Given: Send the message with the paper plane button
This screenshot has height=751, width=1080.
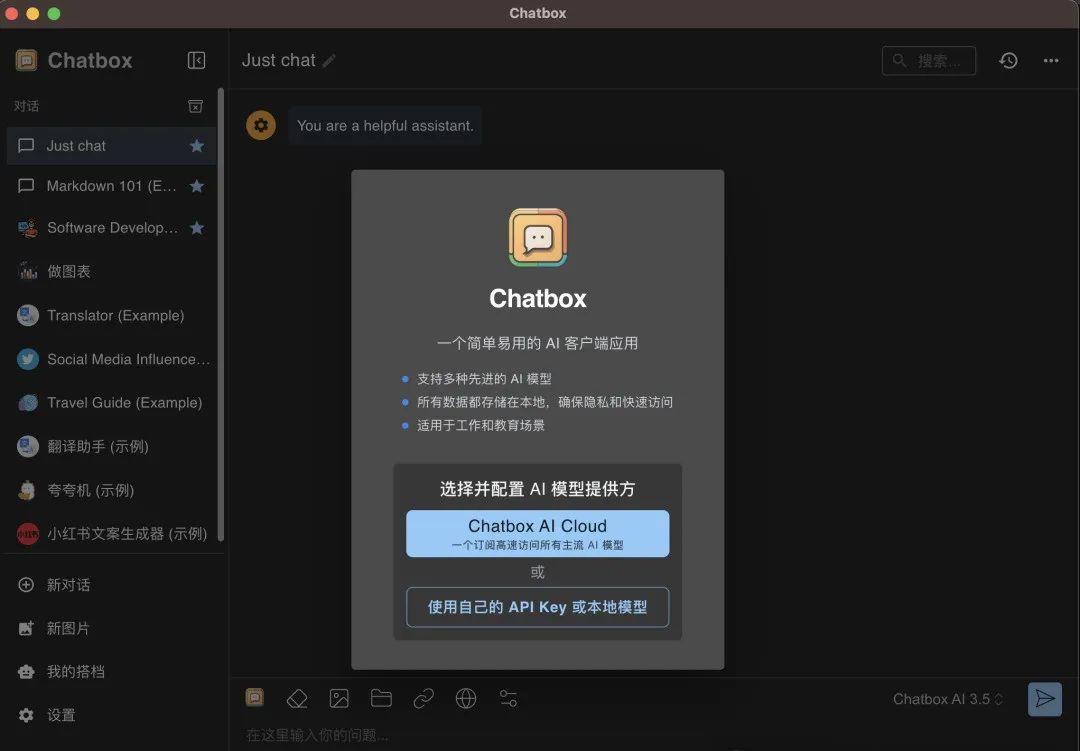Looking at the screenshot, I should point(1045,699).
